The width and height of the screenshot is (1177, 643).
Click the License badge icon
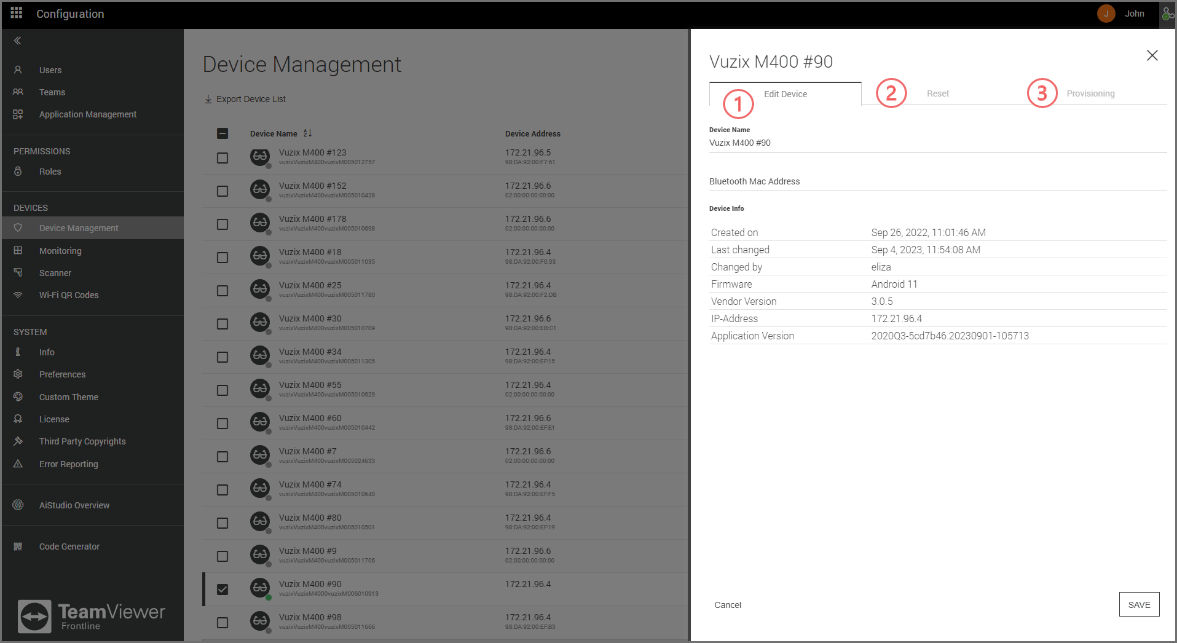coord(18,419)
